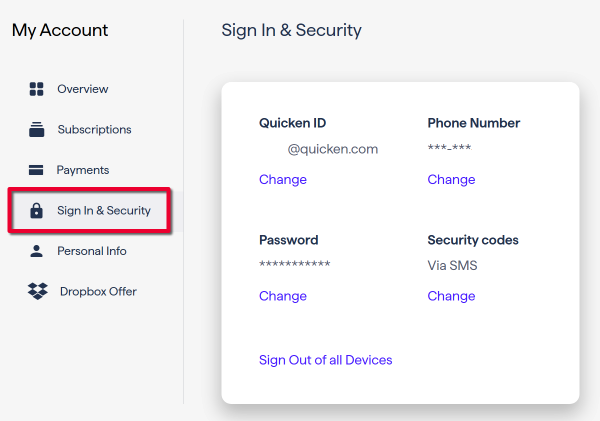Open the Overview menu item
Screen dimensions: 600x421
pyautogui.click(x=82, y=89)
